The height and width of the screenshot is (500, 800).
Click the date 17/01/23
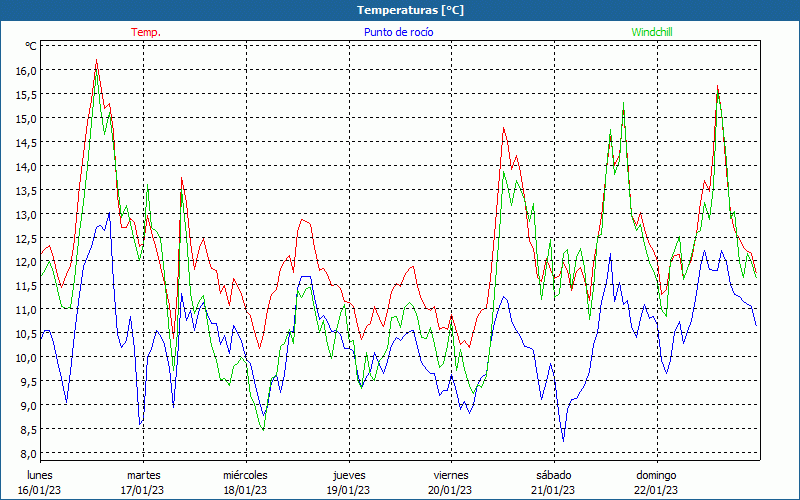[142, 490]
